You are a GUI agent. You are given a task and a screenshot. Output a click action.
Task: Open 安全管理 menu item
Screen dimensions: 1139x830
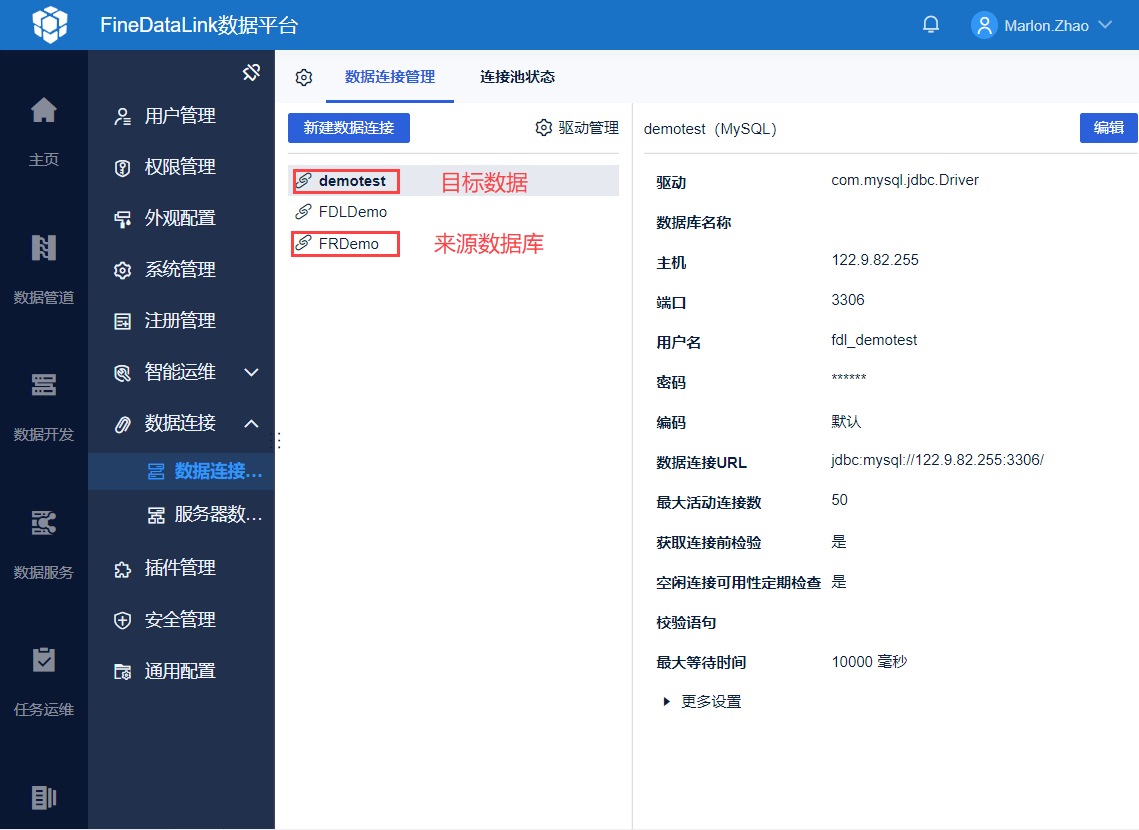180,619
